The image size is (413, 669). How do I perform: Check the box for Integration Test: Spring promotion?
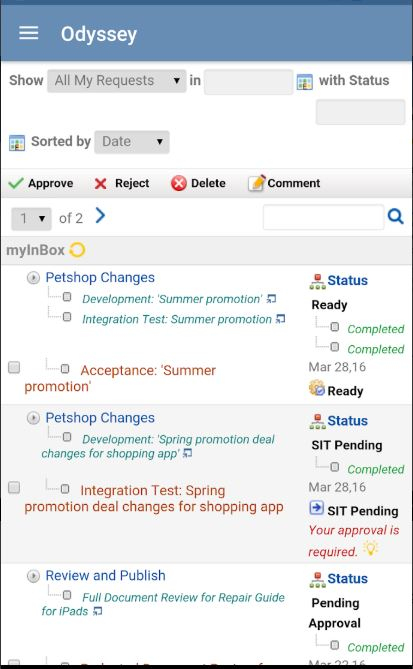coord(14,487)
